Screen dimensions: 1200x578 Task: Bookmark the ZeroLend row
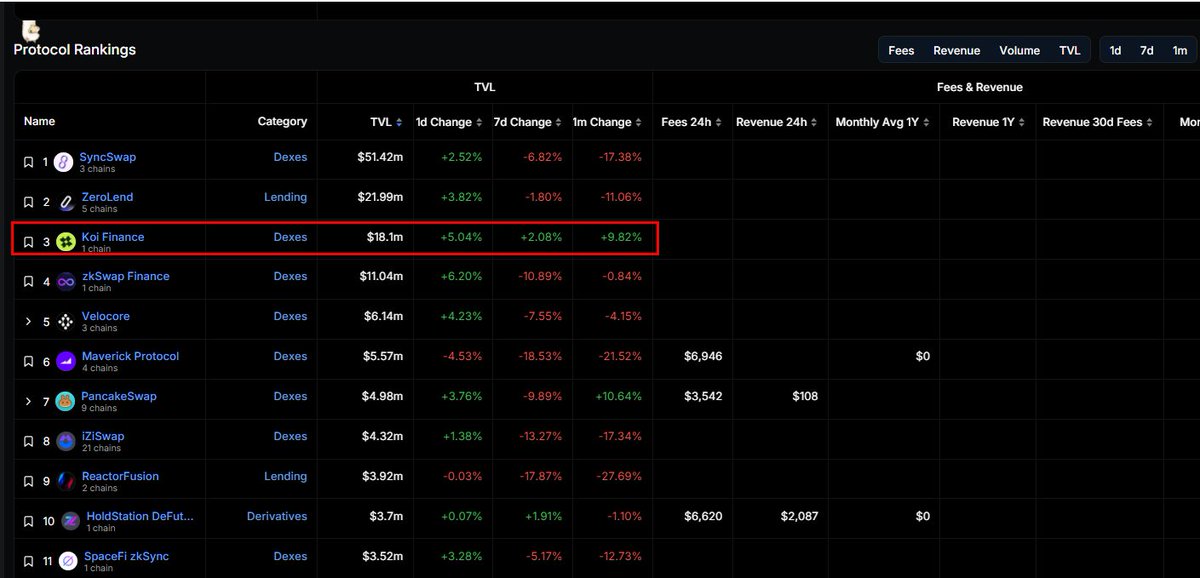[28, 202]
